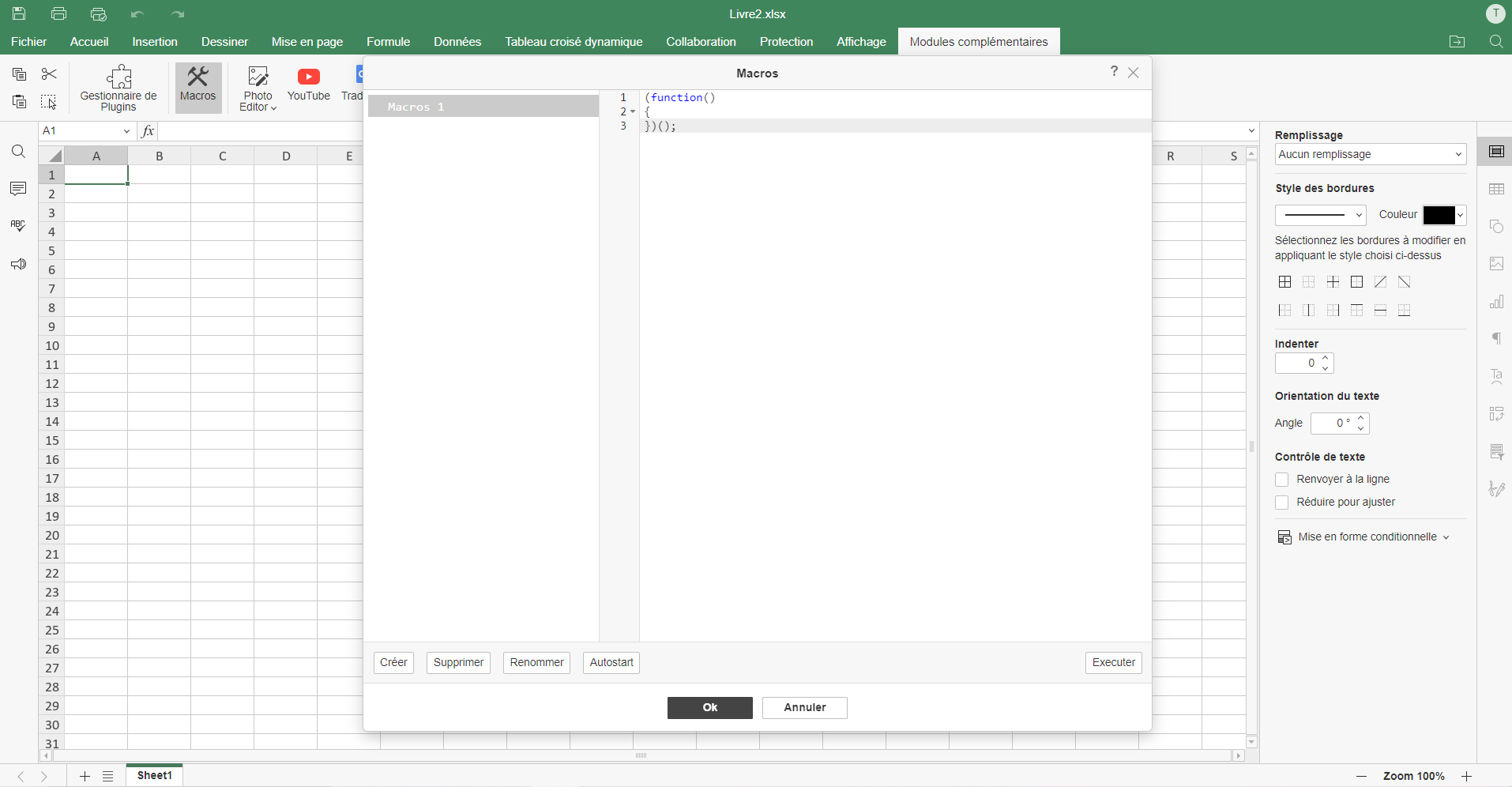The image size is (1512, 787).
Task: Expand Mise en forme conditionnelle menu
Action: [x=1365, y=537]
